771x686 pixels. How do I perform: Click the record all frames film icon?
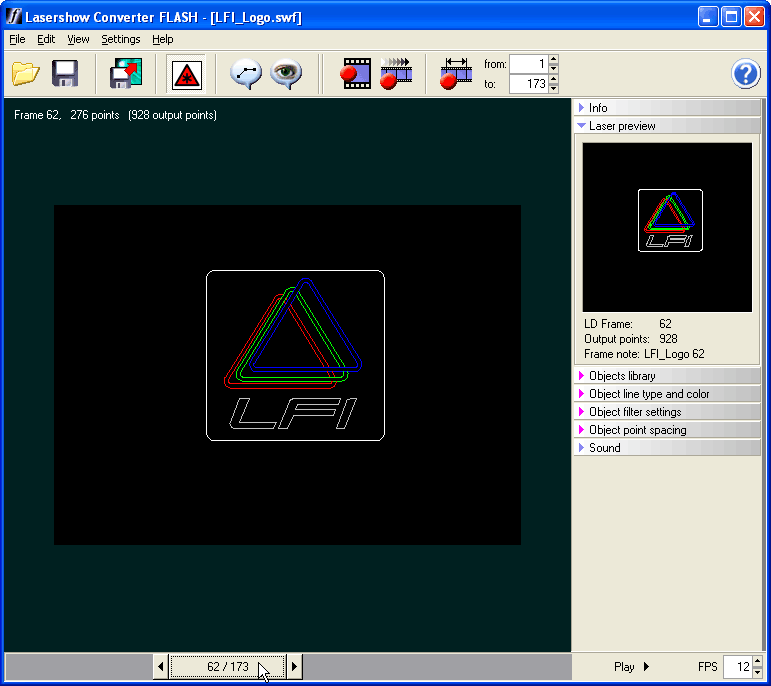click(x=396, y=74)
